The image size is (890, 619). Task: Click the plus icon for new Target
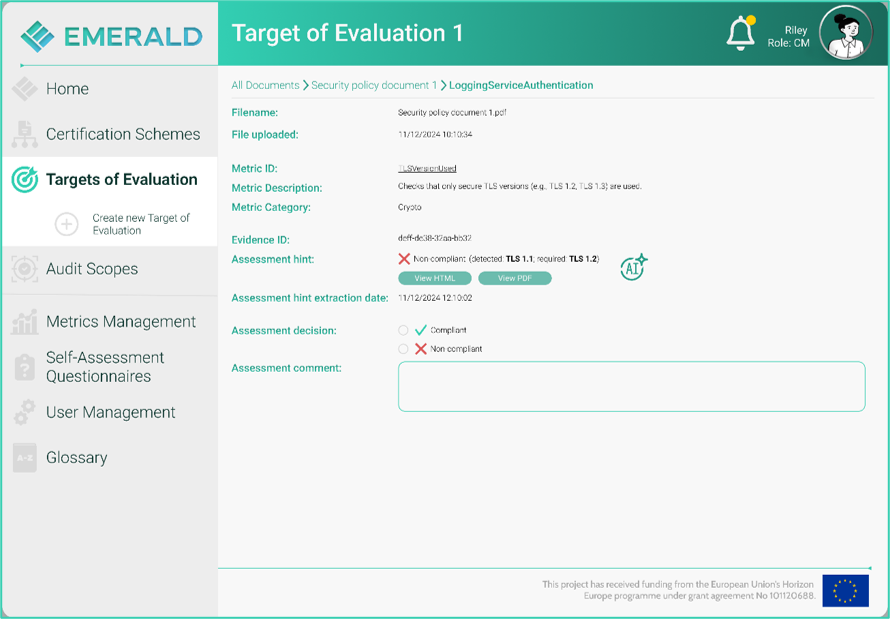pyautogui.click(x=66, y=224)
